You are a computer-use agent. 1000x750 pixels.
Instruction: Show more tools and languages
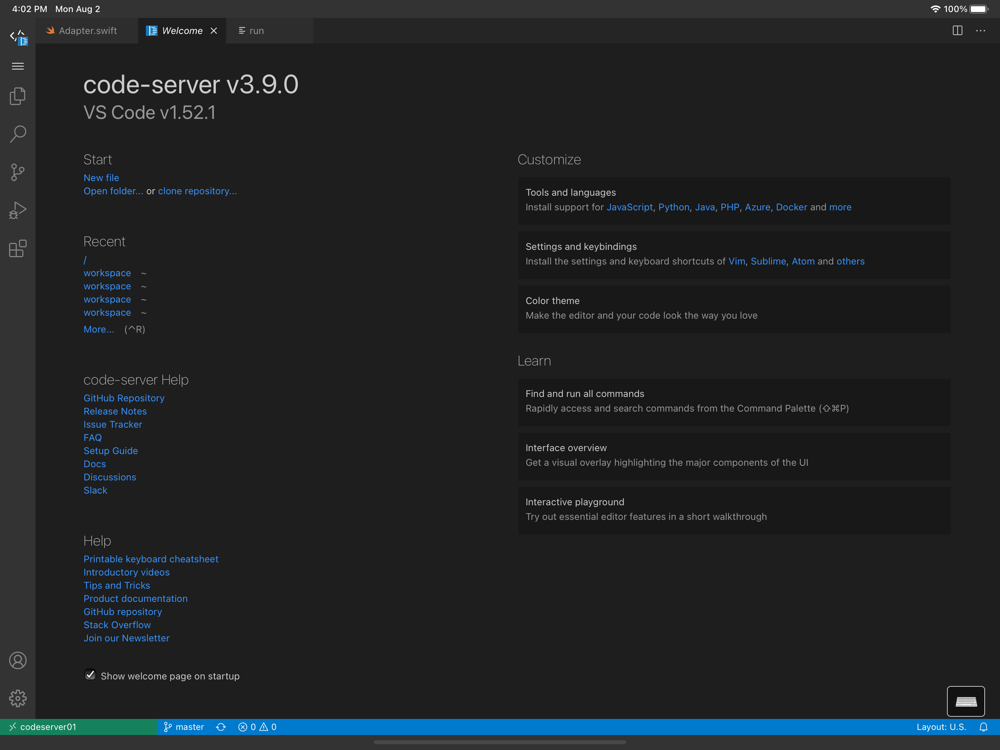[x=840, y=207]
